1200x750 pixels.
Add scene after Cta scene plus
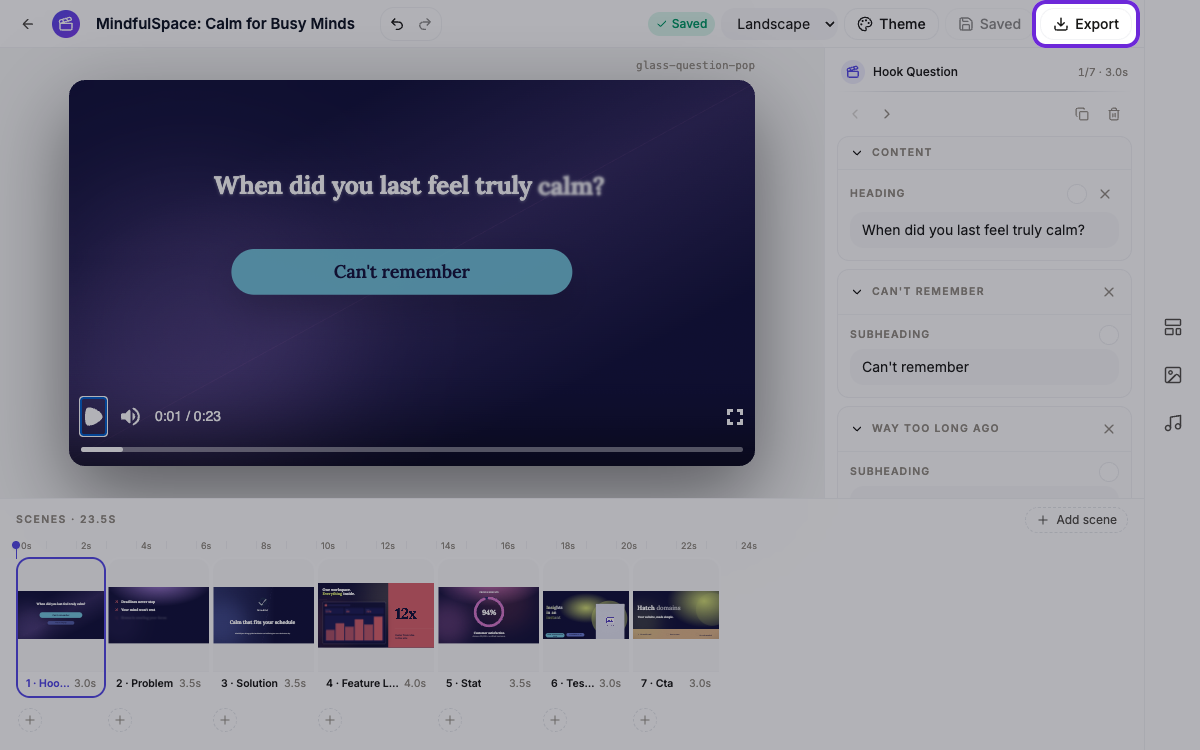point(645,720)
